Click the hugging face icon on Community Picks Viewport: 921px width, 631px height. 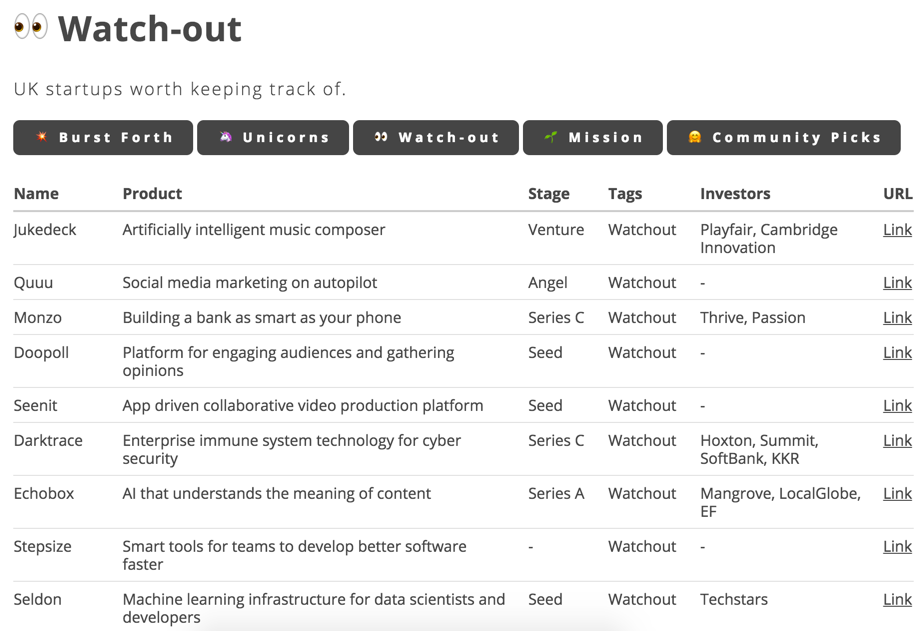(695, 137)
